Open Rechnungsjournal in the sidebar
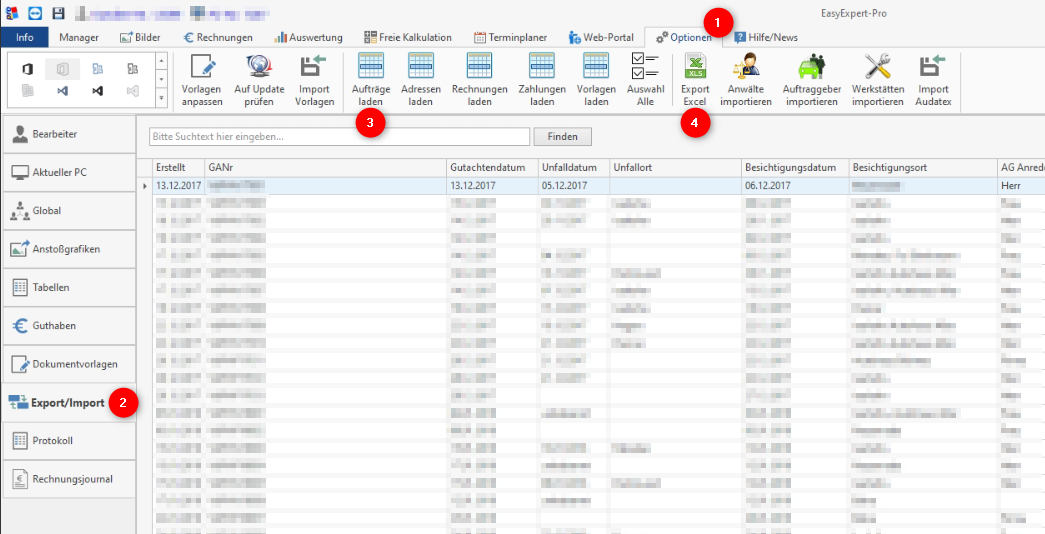Screen dimensions: 1045x534 (x=68, y=479)
